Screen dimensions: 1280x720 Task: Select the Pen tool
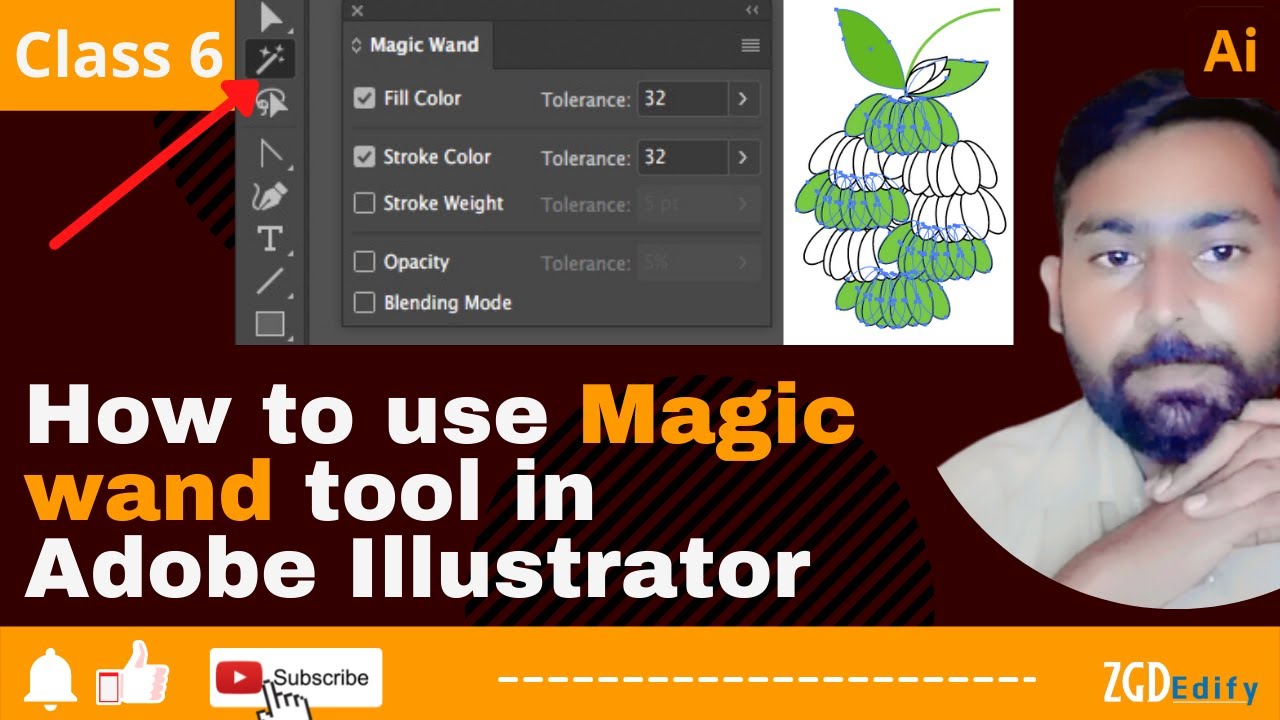click(x=270, y=196)
